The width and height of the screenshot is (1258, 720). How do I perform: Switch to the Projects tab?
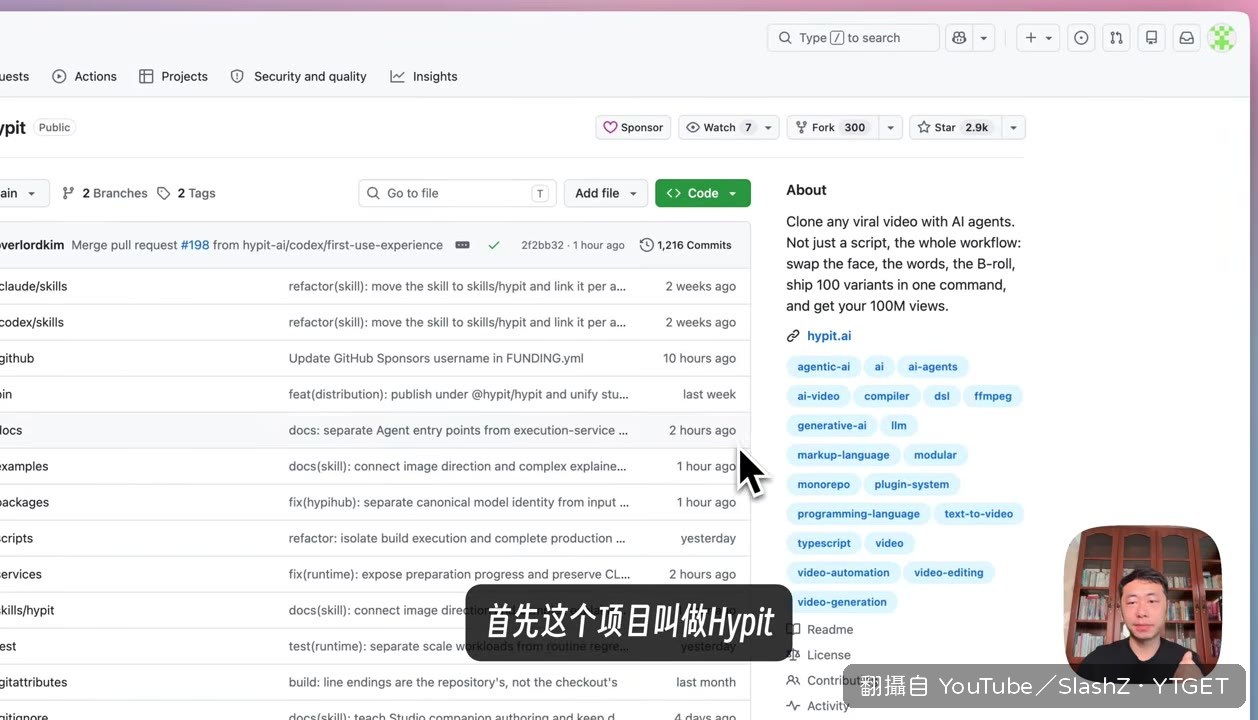[174, 76]
